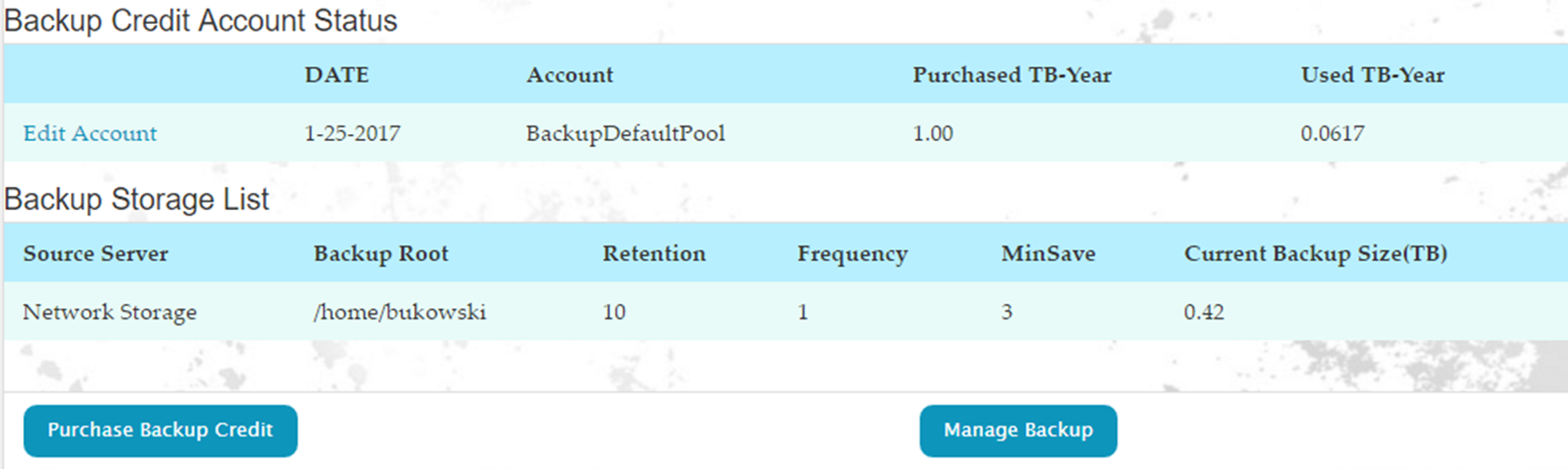Click the 0.0617 used TB-Year value
The height and width of the screenshot is (469, 1568).
pos(1332,133)
